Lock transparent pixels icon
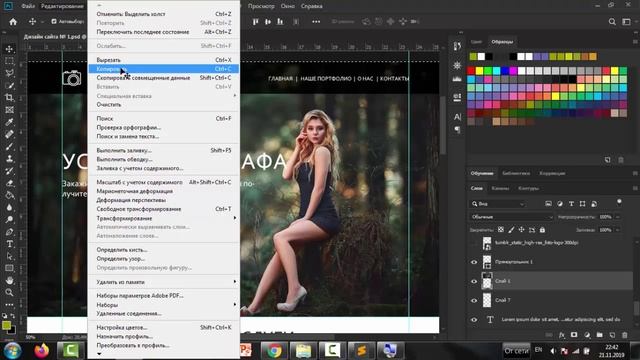640x360 pixels. (501, 230)
